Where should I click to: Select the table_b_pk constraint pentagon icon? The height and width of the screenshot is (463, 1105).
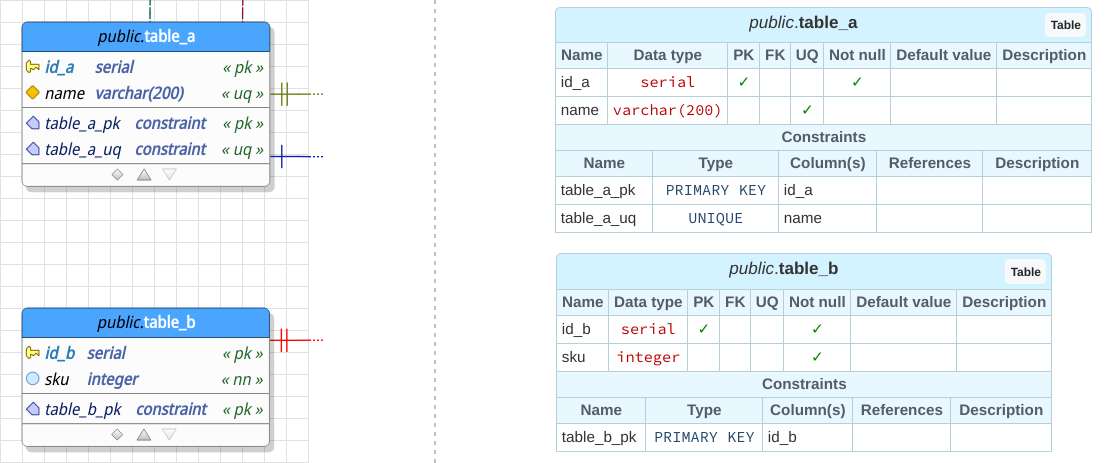click(32, 409)
